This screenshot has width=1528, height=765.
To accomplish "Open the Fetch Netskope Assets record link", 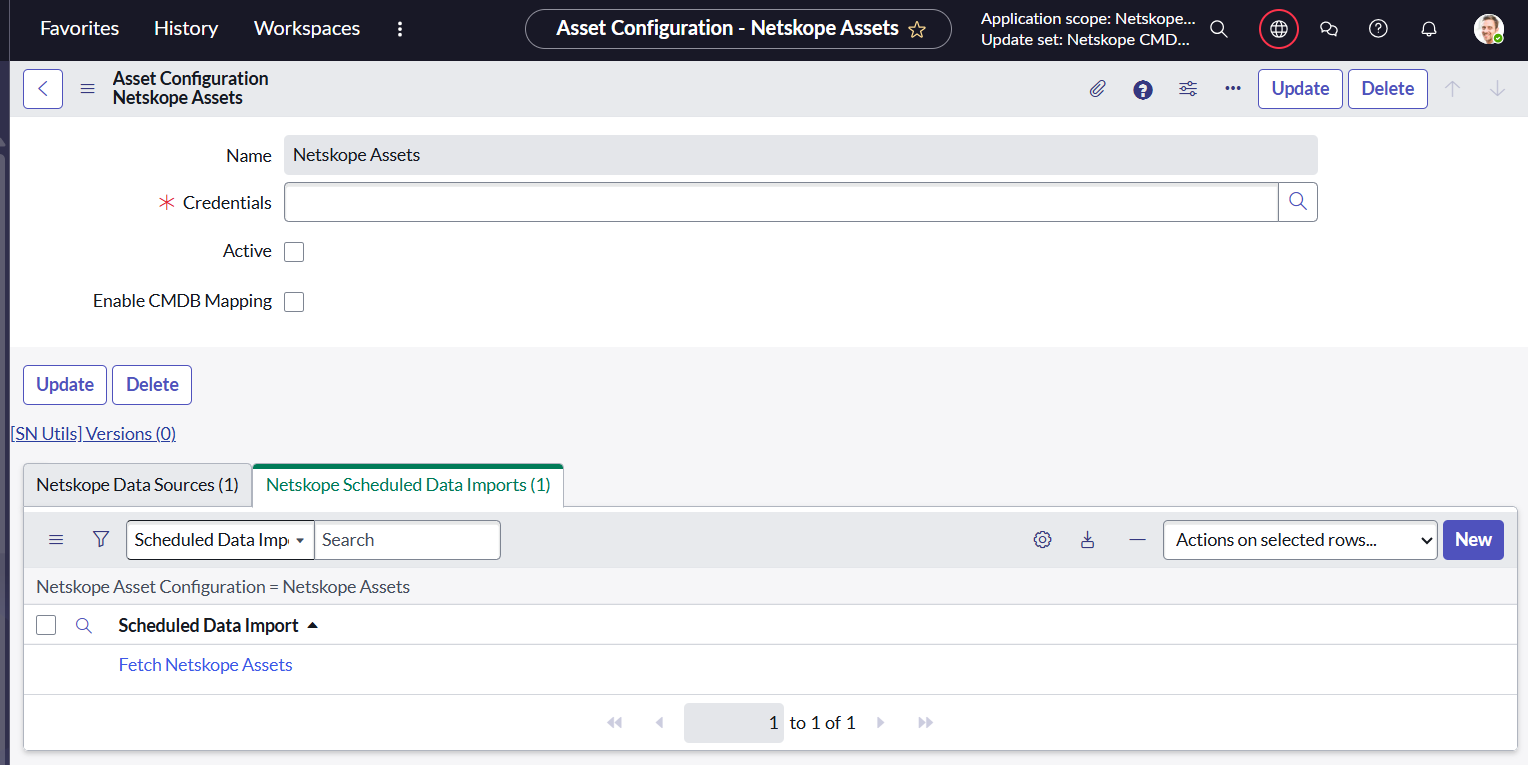I will point(206,665).
